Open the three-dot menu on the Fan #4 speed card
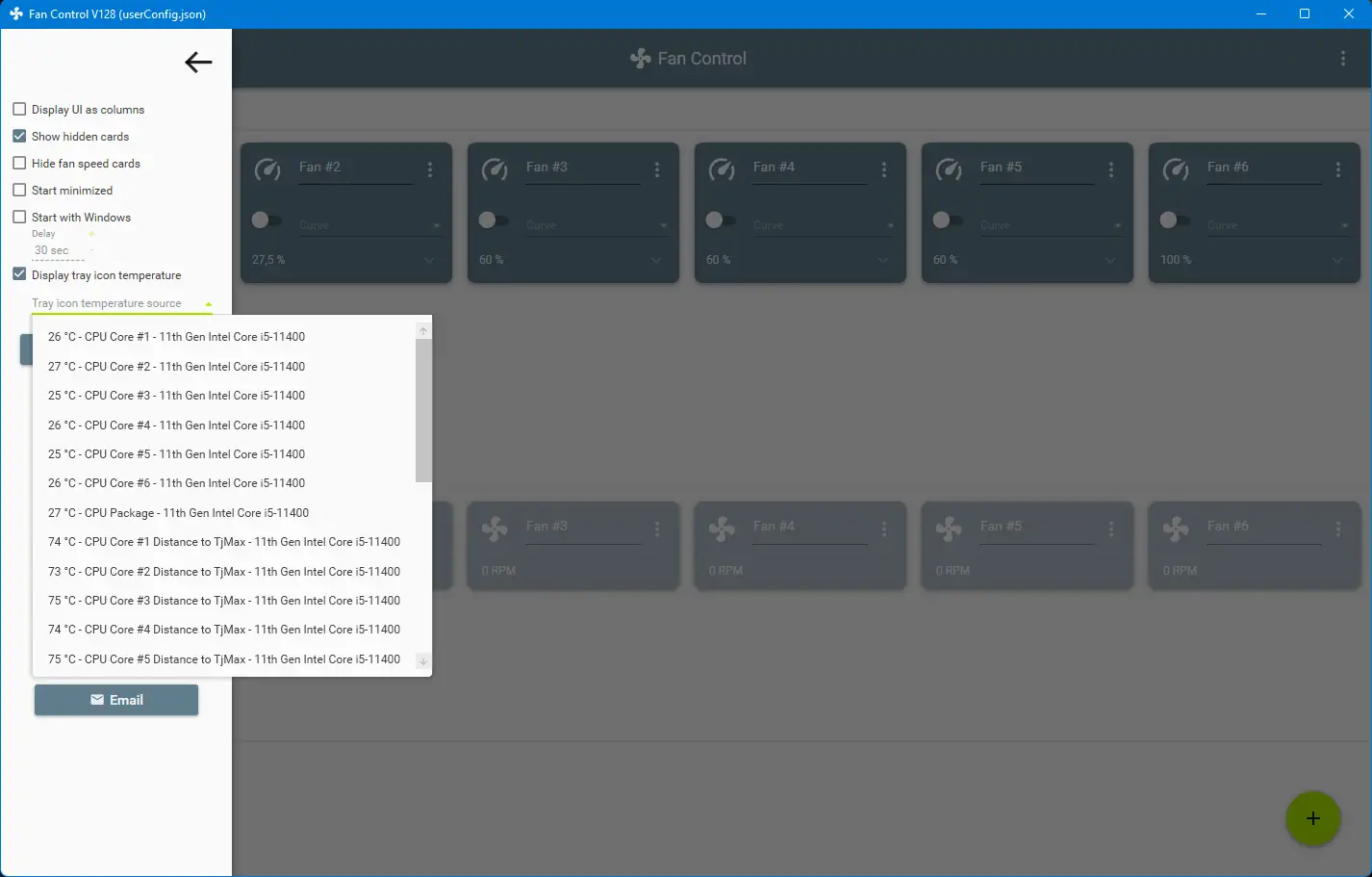 coord(884,529)
